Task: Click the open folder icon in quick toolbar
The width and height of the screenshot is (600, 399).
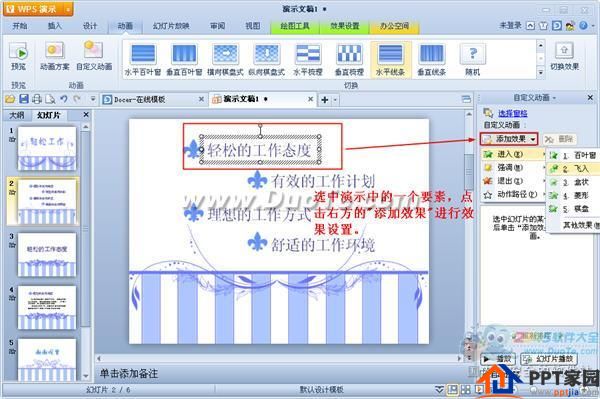Action: pyautogui.click(x=10, y=99)
